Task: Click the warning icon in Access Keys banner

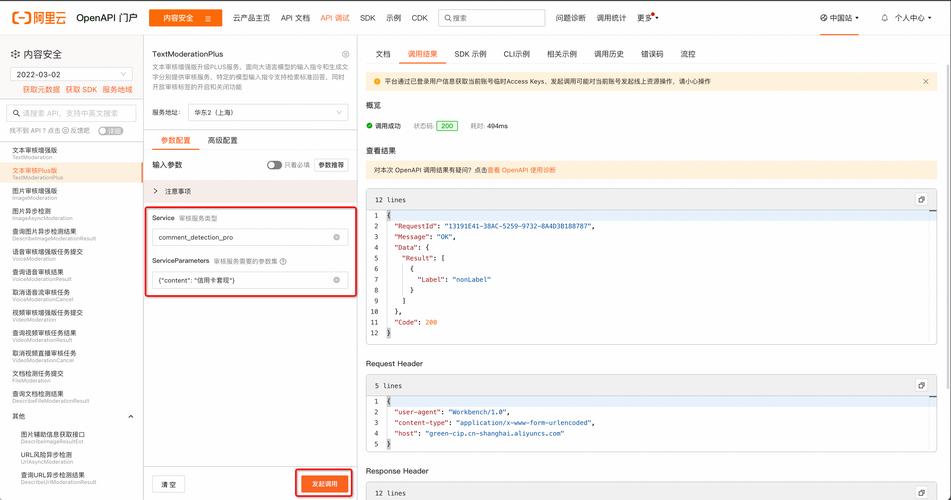Action: (x=377, y=81)
